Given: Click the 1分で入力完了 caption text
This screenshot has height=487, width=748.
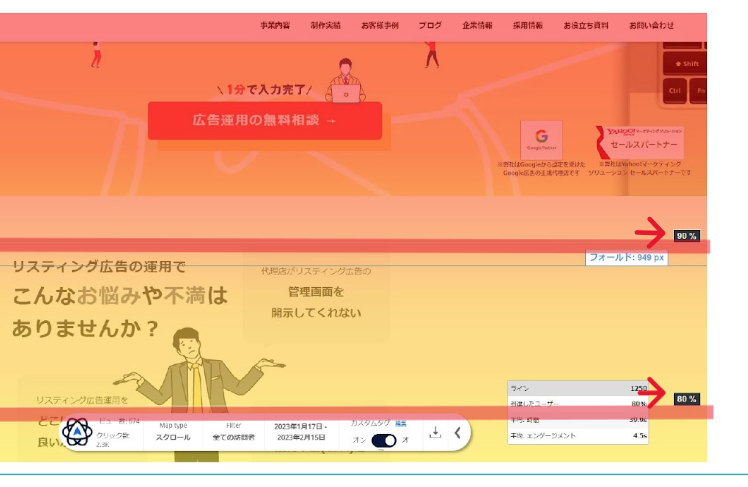Looking at the screenshot, I should pos(265,90).
